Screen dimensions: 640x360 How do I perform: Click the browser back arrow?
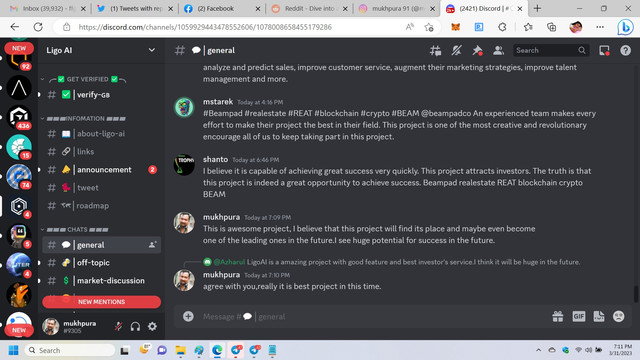point(15,27)
